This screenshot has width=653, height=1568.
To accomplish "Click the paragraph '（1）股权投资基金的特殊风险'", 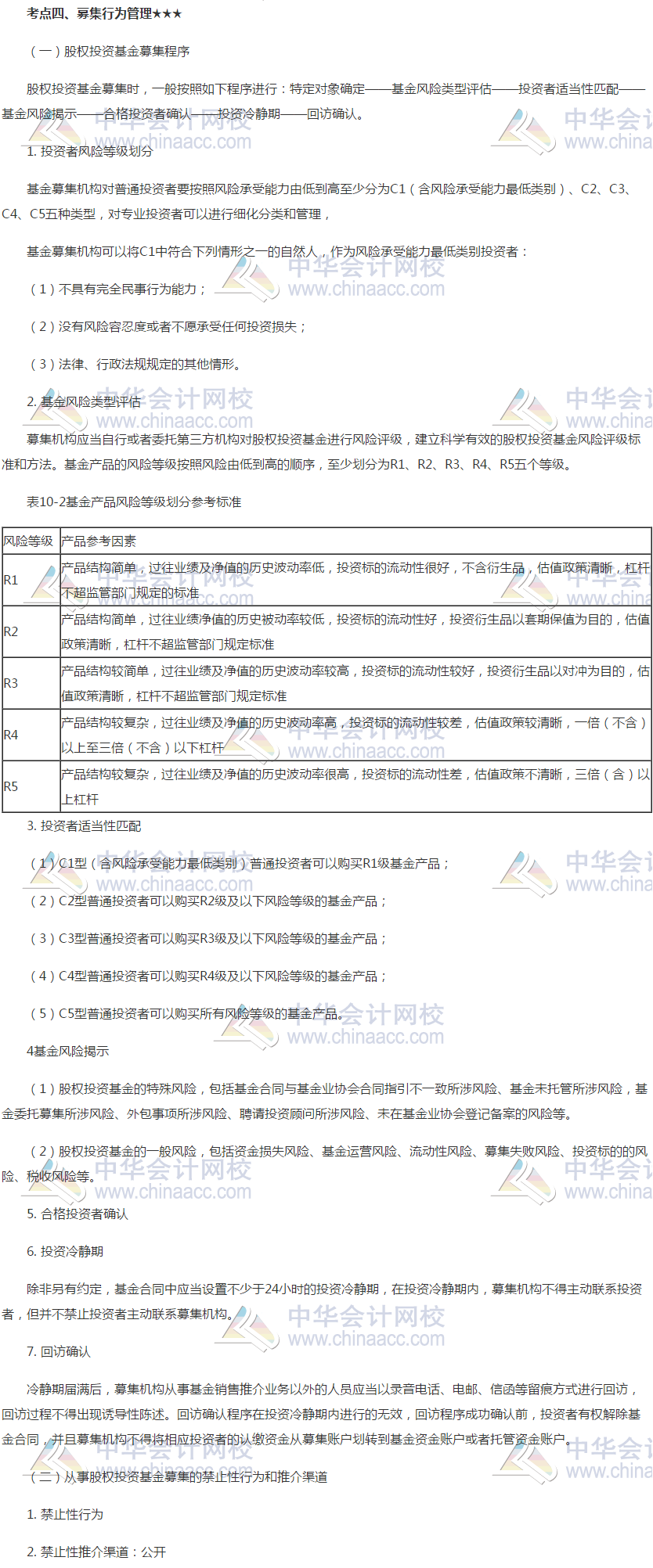I will point(324,1101).
